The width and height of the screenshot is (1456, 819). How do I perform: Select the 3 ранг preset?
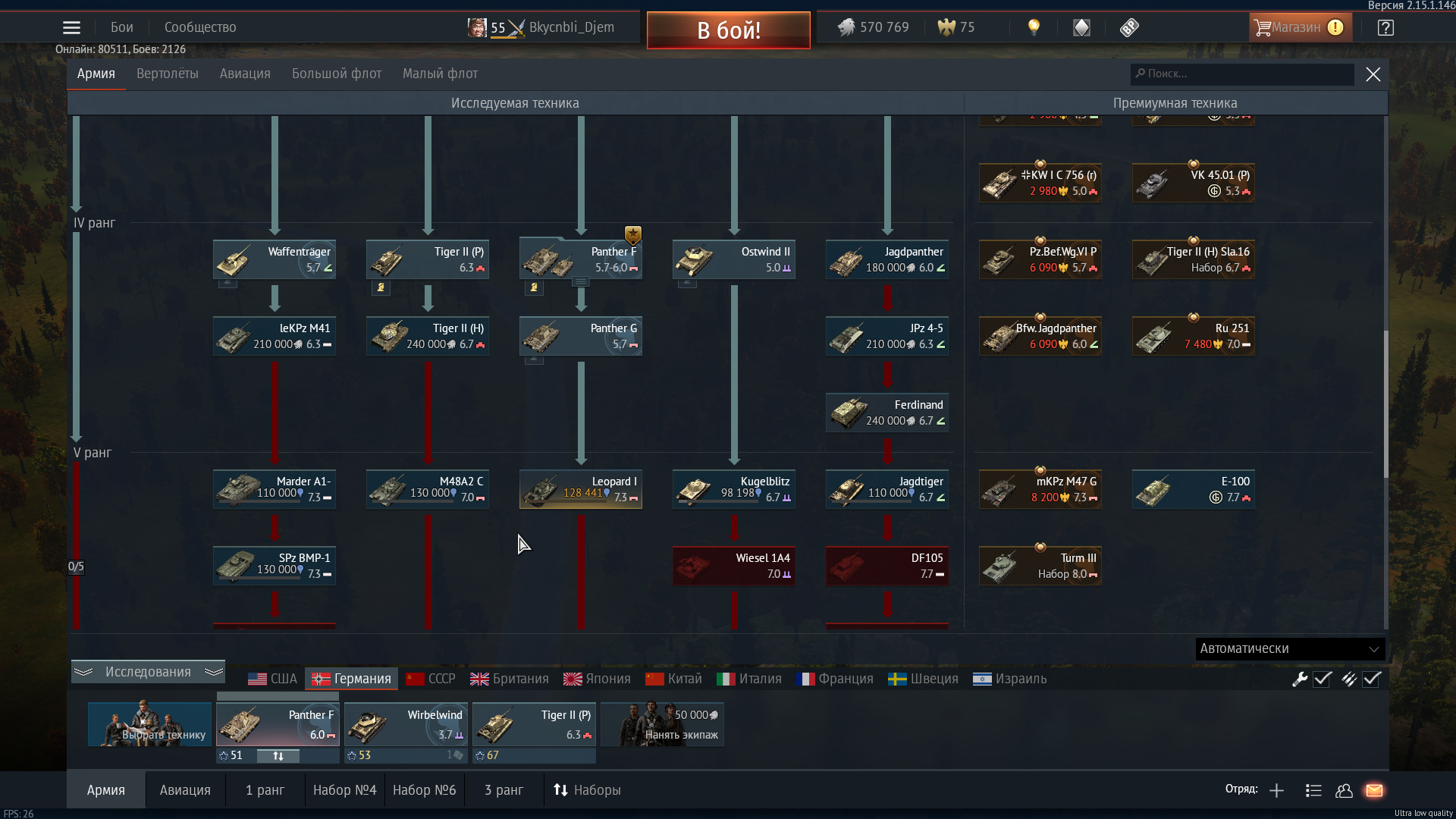coord(504,791)
